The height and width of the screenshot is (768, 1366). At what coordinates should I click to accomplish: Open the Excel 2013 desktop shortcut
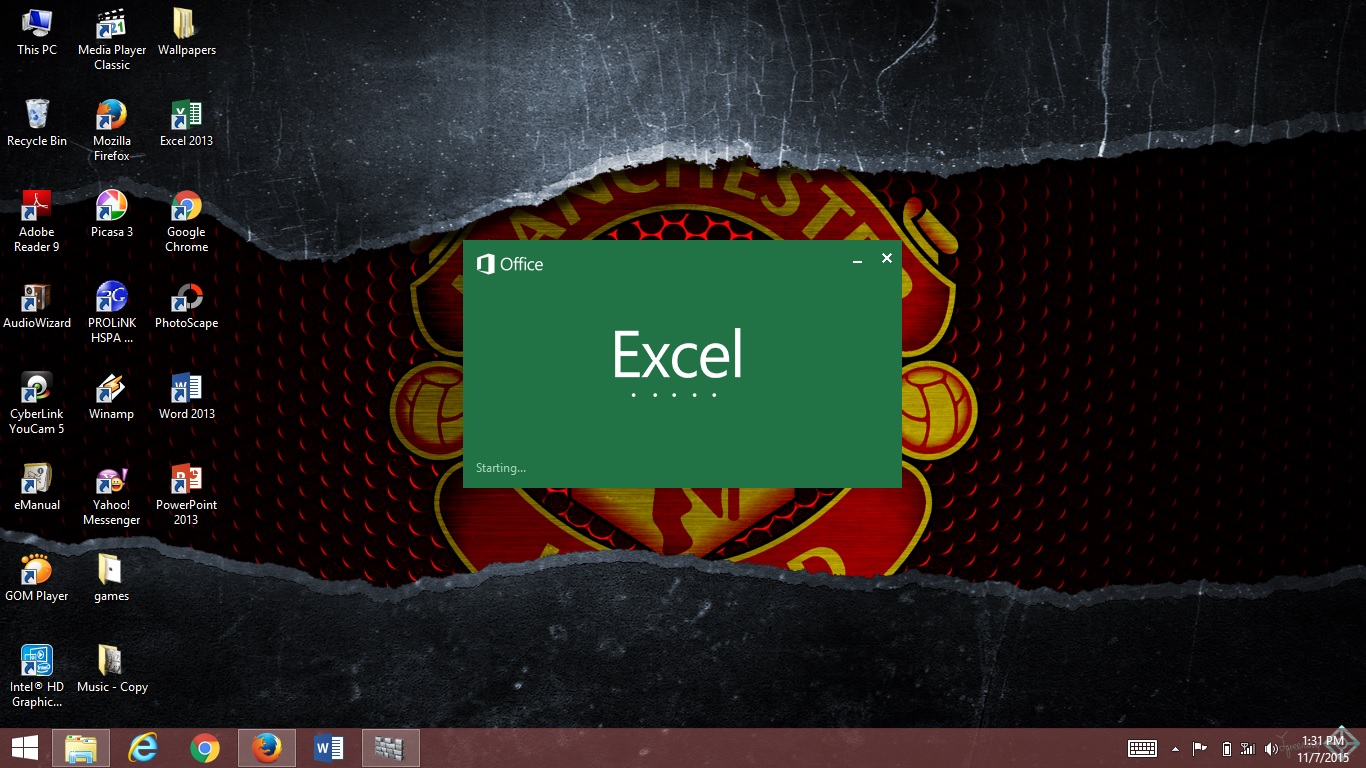186,115
